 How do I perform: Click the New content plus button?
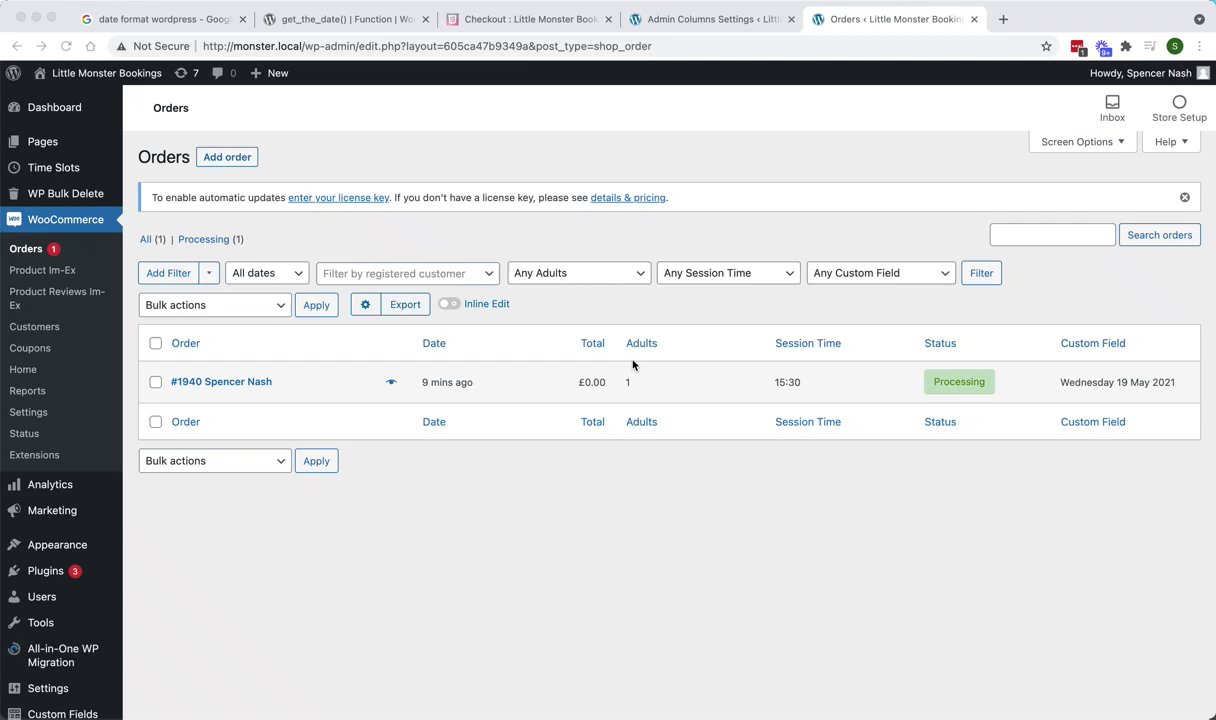coord(269,73)
